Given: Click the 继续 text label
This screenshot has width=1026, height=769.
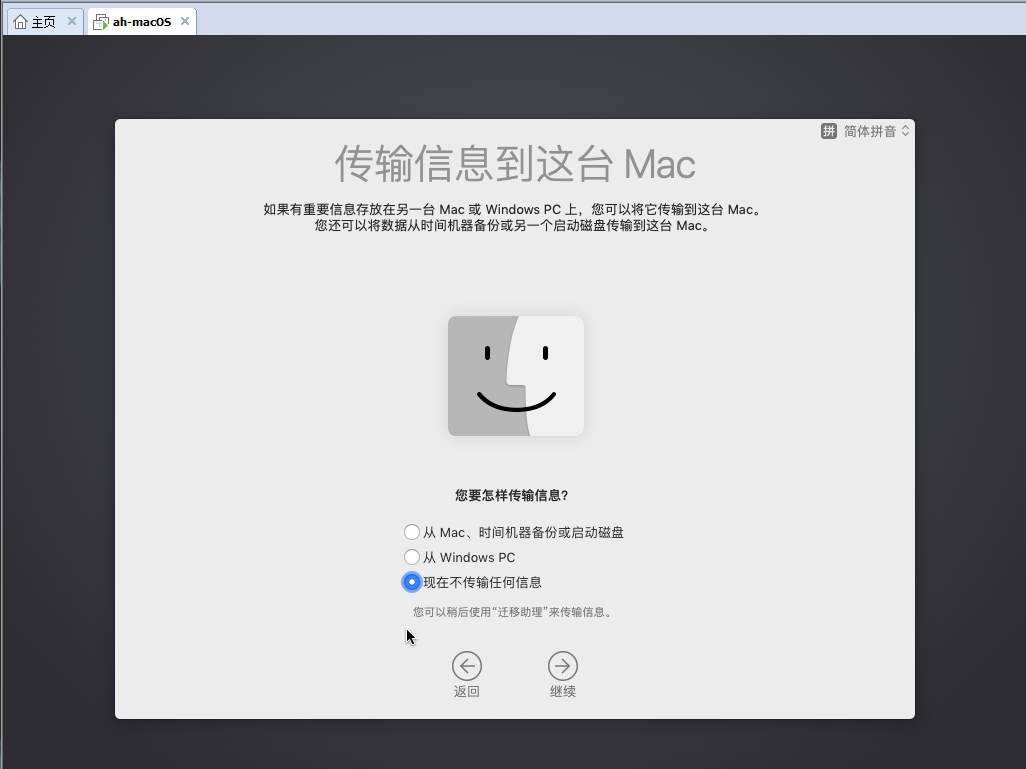Looking at the screenshot, I should point(562,691).
